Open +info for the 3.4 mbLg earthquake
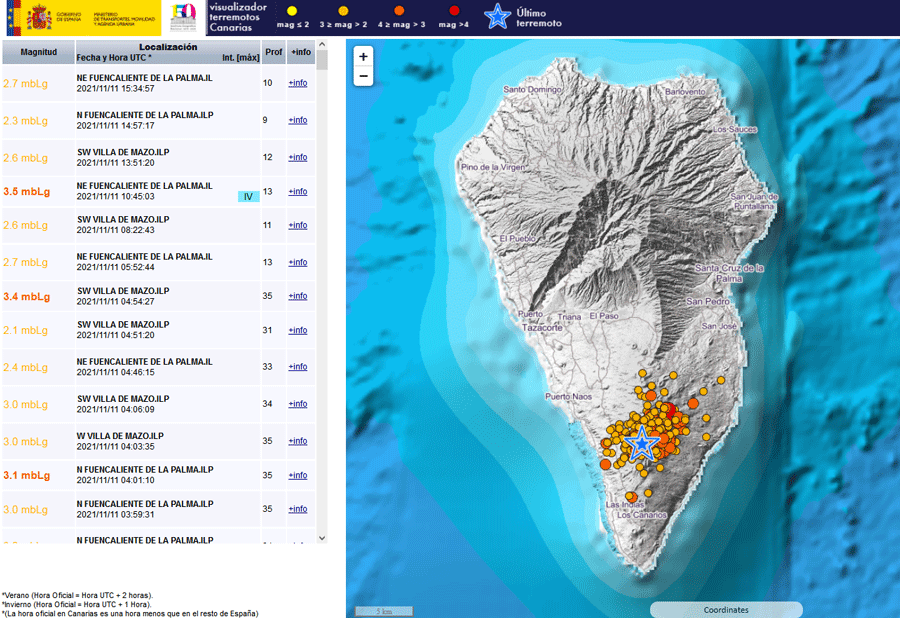Image resolution: width=900 pixels, height=618 pixels. (297, 296)
